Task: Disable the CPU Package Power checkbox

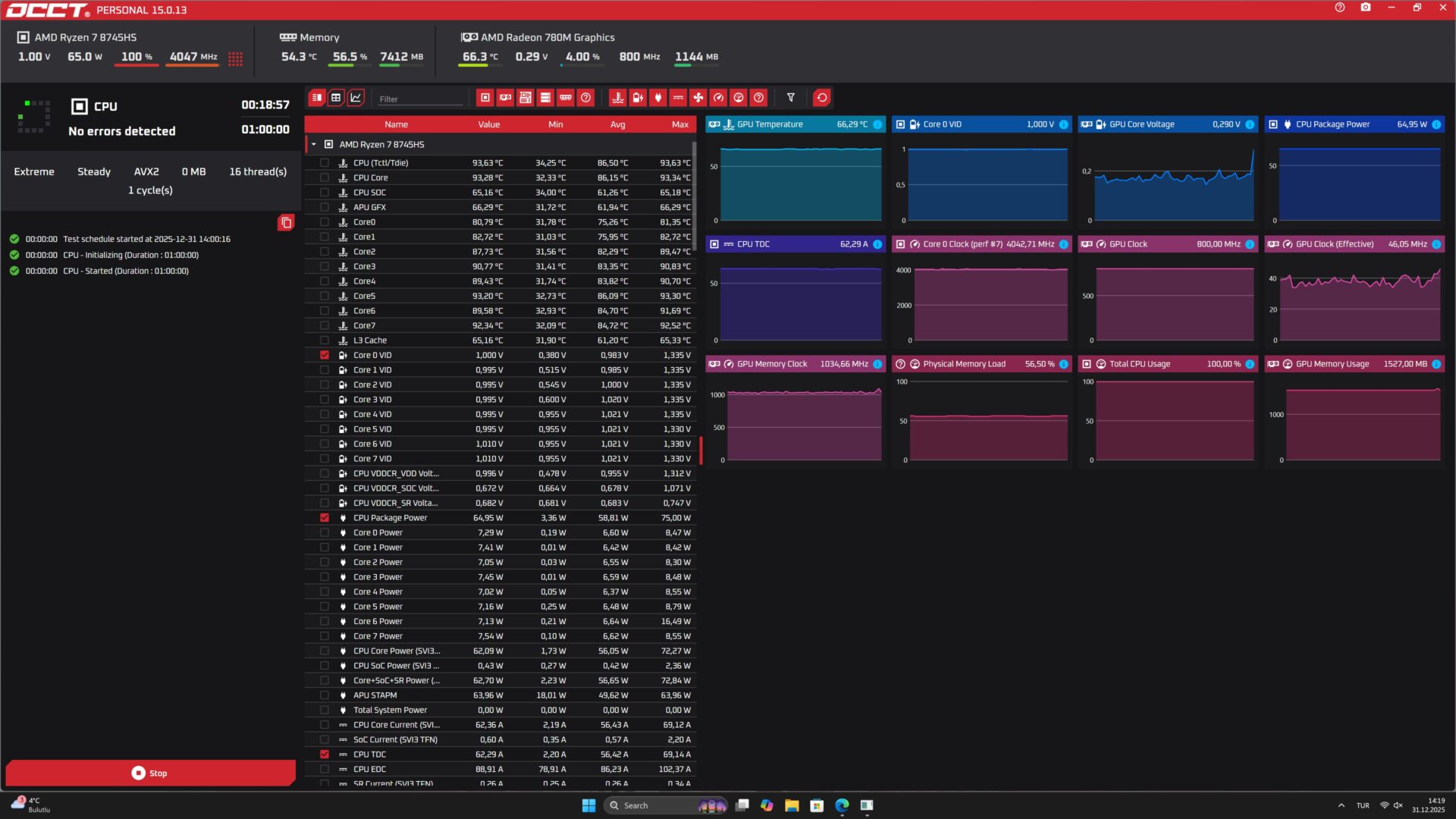Action: tap(325, 517)
